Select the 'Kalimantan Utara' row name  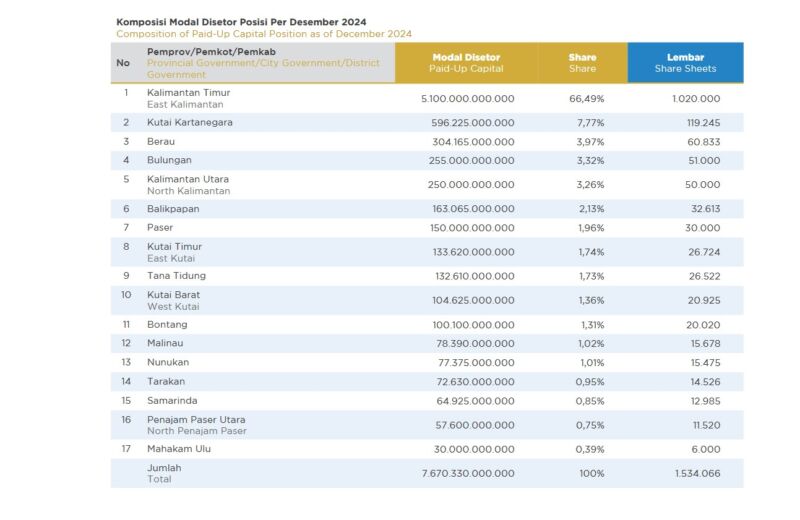click(188, 179)
